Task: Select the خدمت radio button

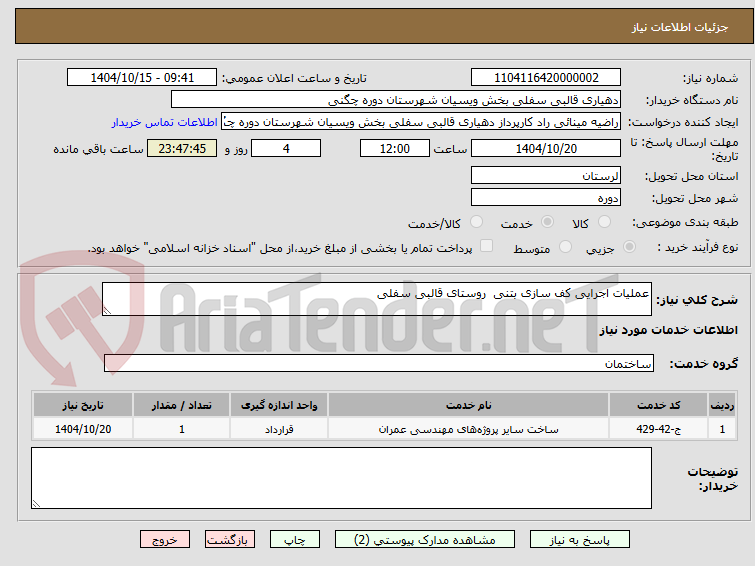Action: (547, 222)
